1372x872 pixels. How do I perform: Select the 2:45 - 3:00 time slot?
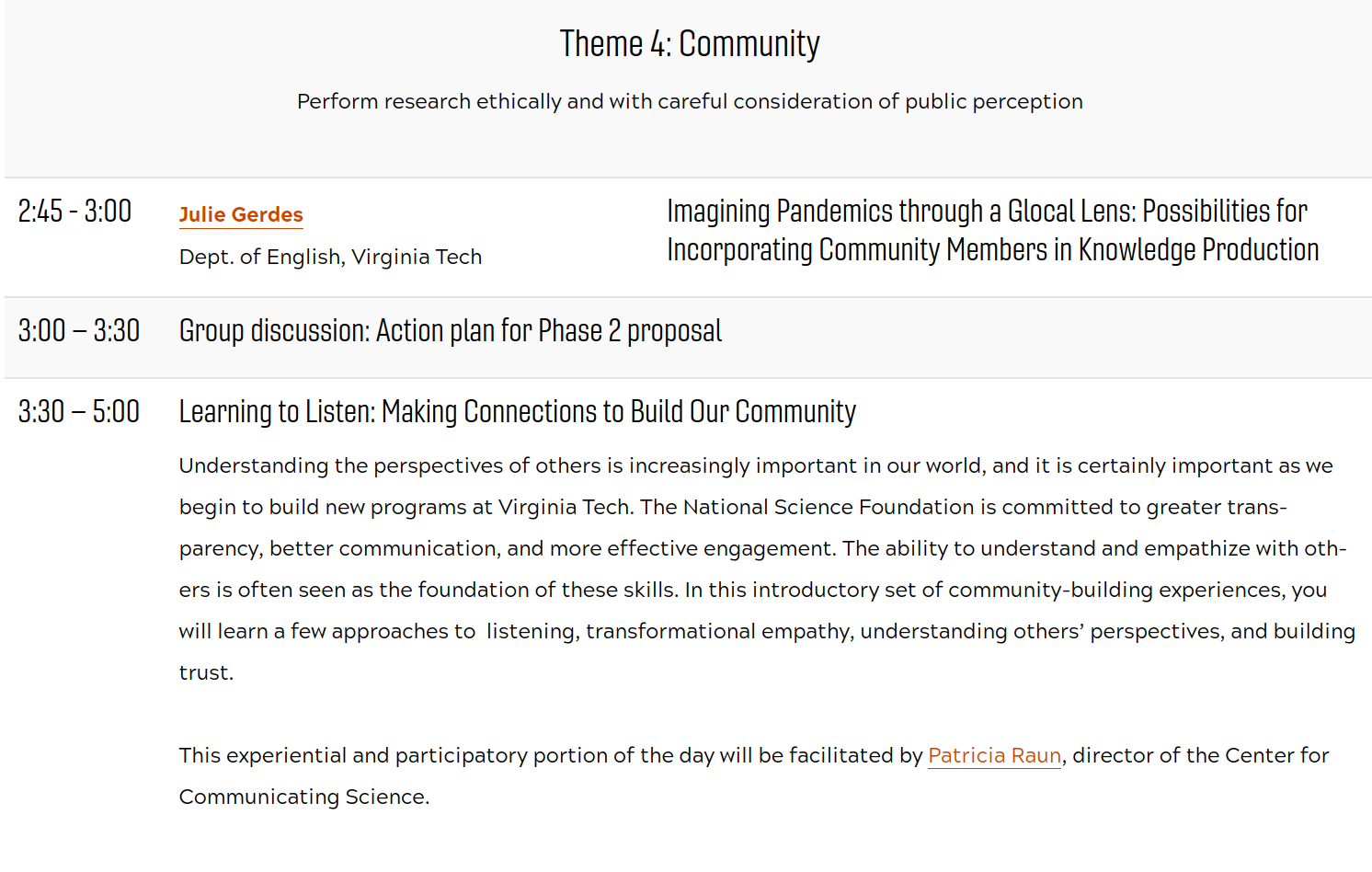[75, 212]
